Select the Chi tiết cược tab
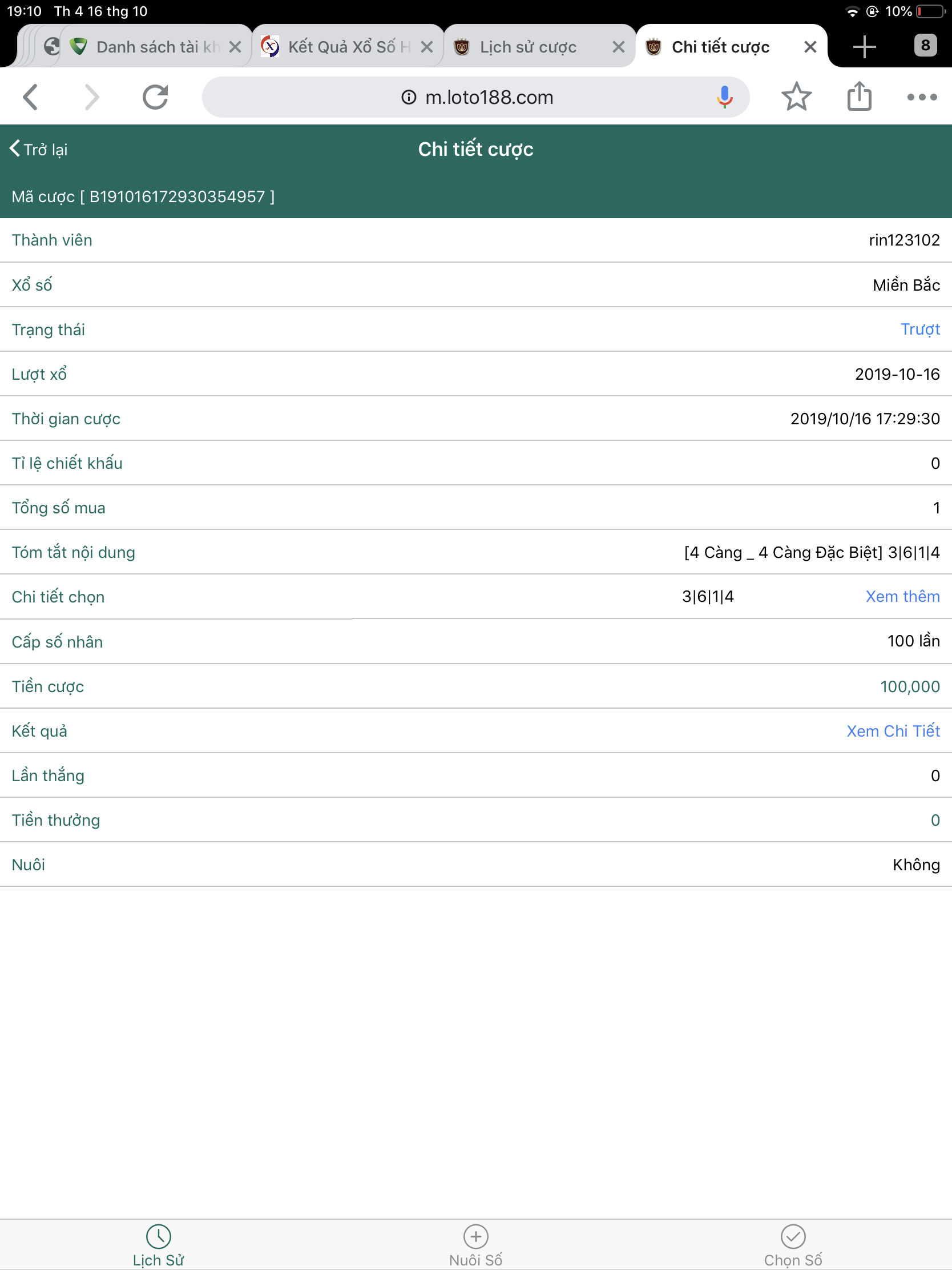Screen dimensions: 952x1270 (732, 47)
